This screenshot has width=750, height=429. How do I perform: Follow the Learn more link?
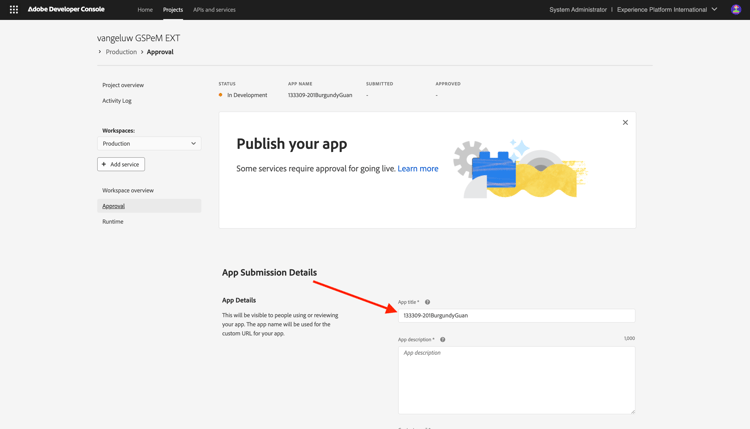pos(418,168)
